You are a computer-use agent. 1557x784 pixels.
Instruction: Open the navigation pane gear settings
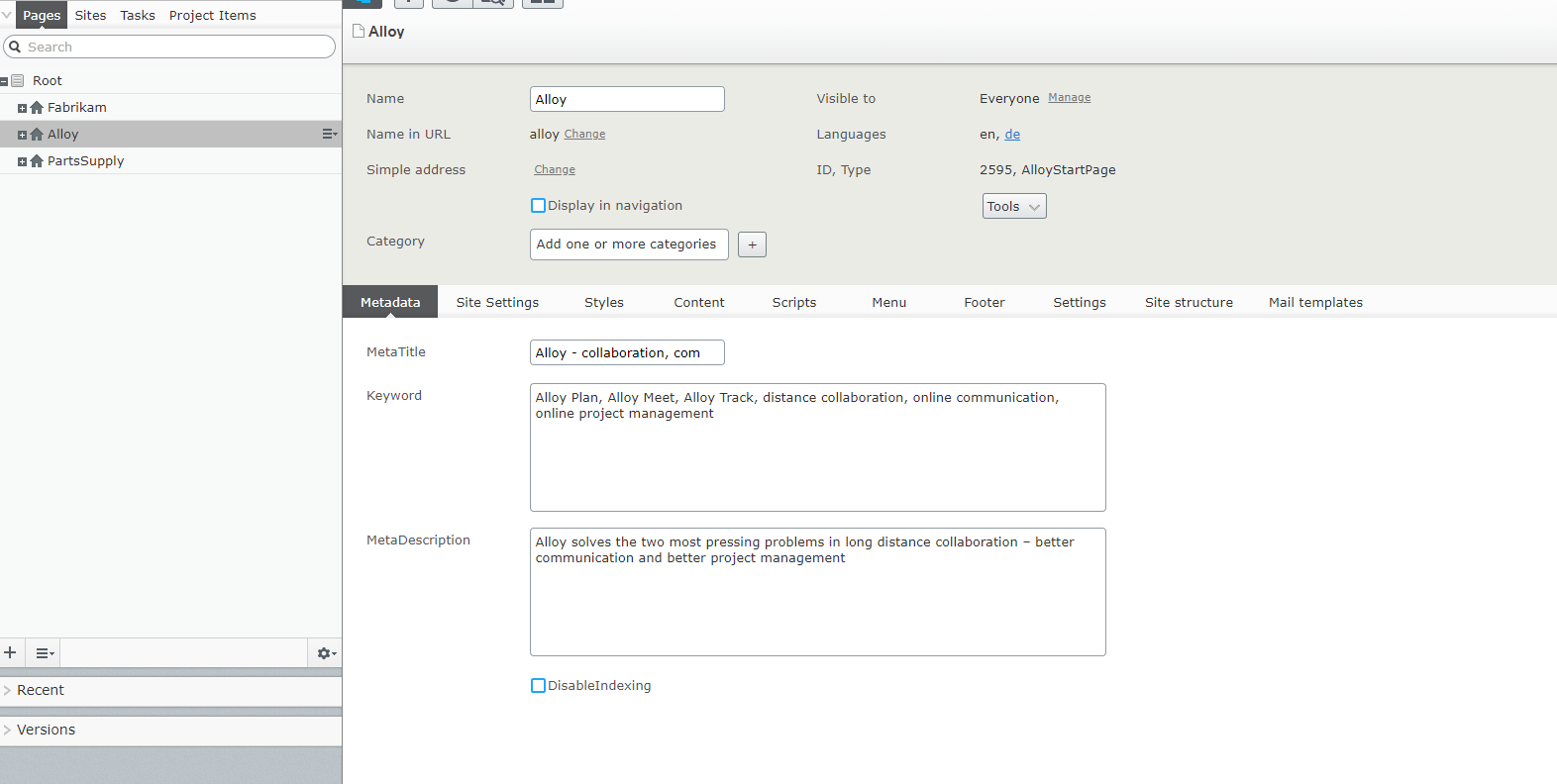click(x=325, y=653)
